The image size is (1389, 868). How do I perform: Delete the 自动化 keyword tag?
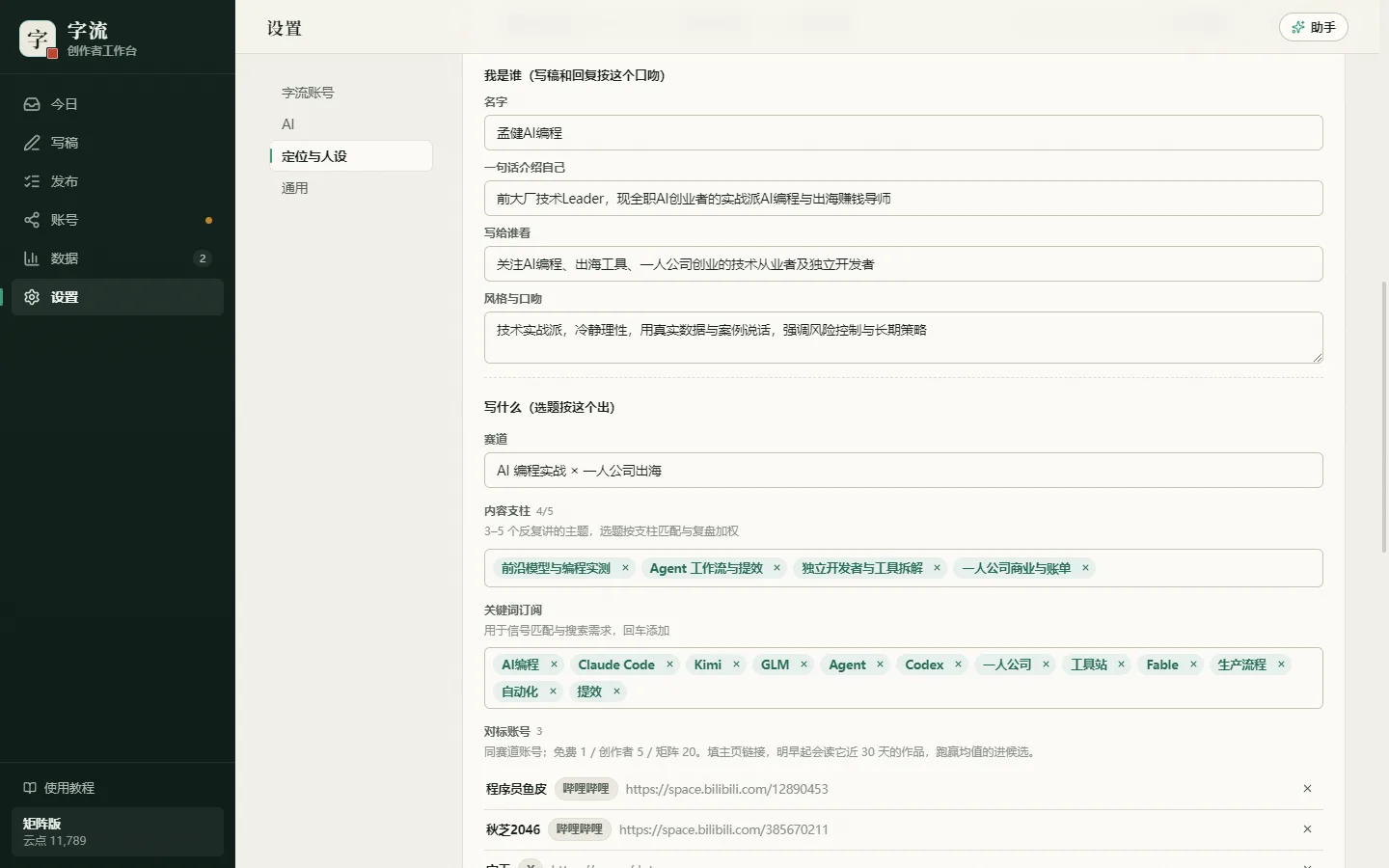click(553, 692)
